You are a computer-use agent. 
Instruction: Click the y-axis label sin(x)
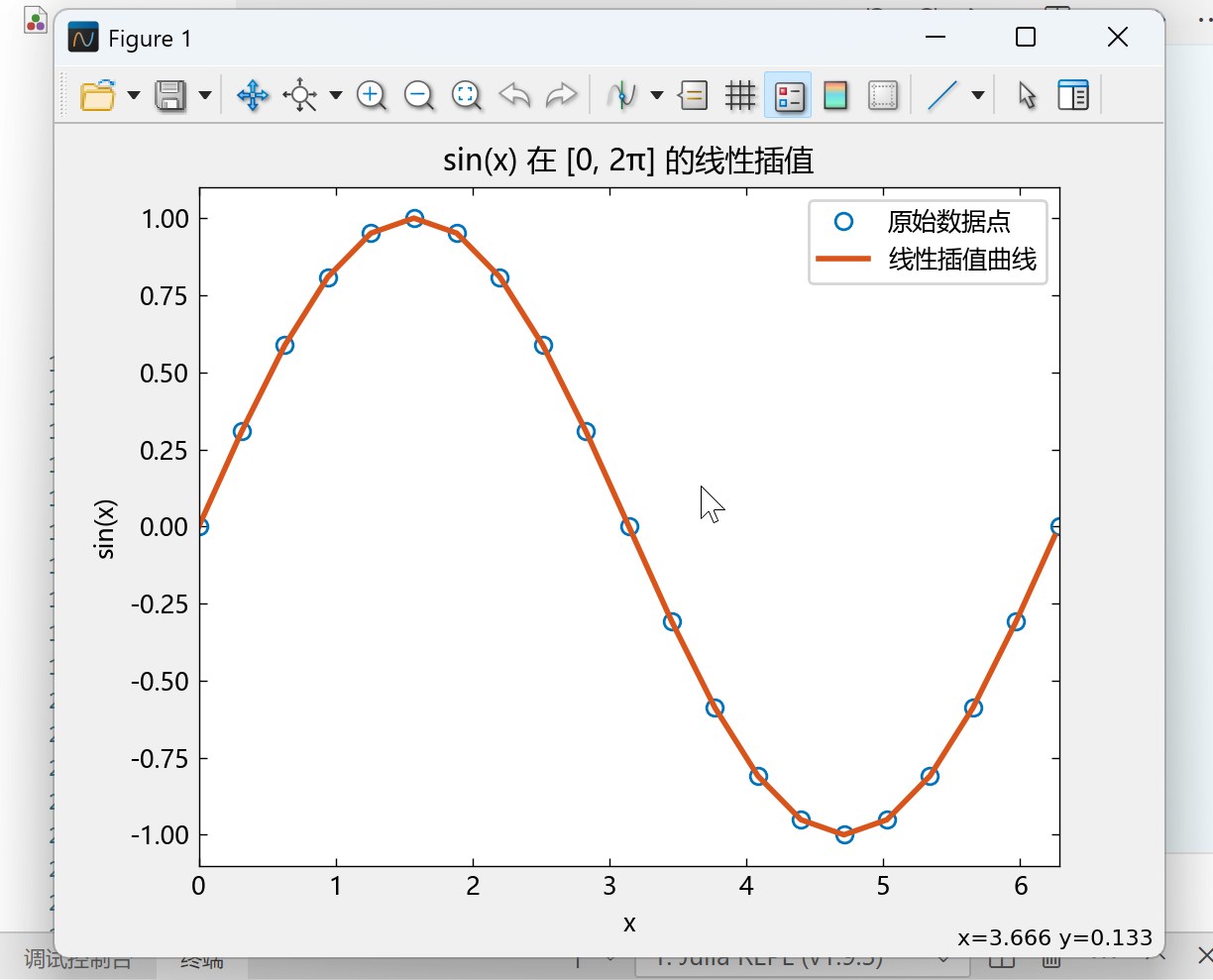[105, 528]
